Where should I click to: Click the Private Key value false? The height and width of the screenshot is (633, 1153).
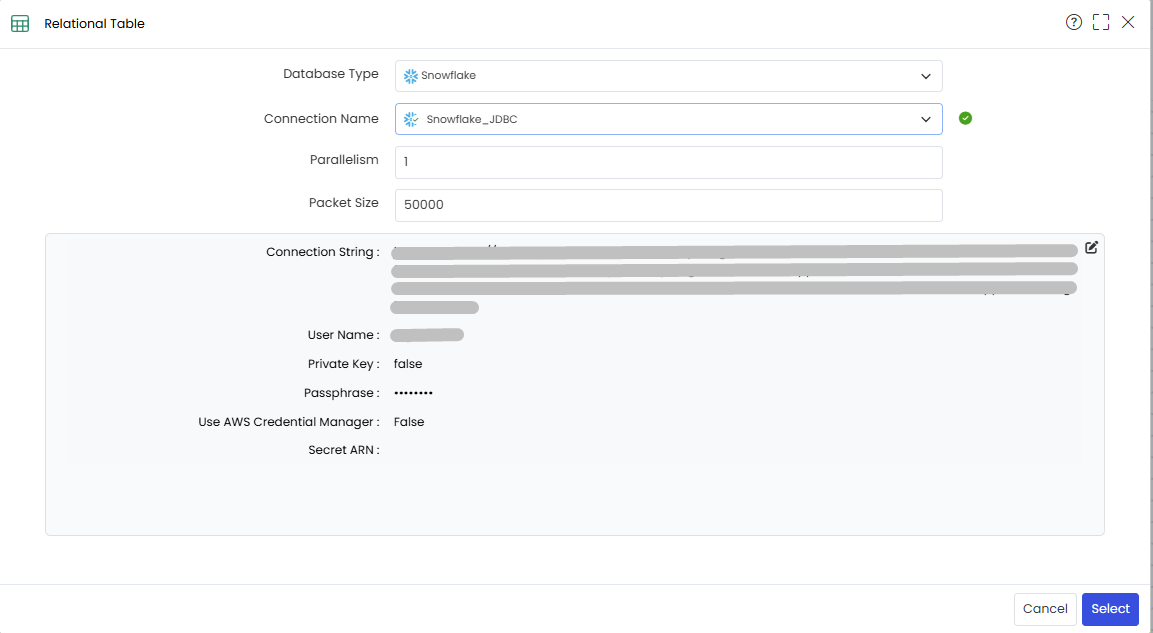coord(408,364)
